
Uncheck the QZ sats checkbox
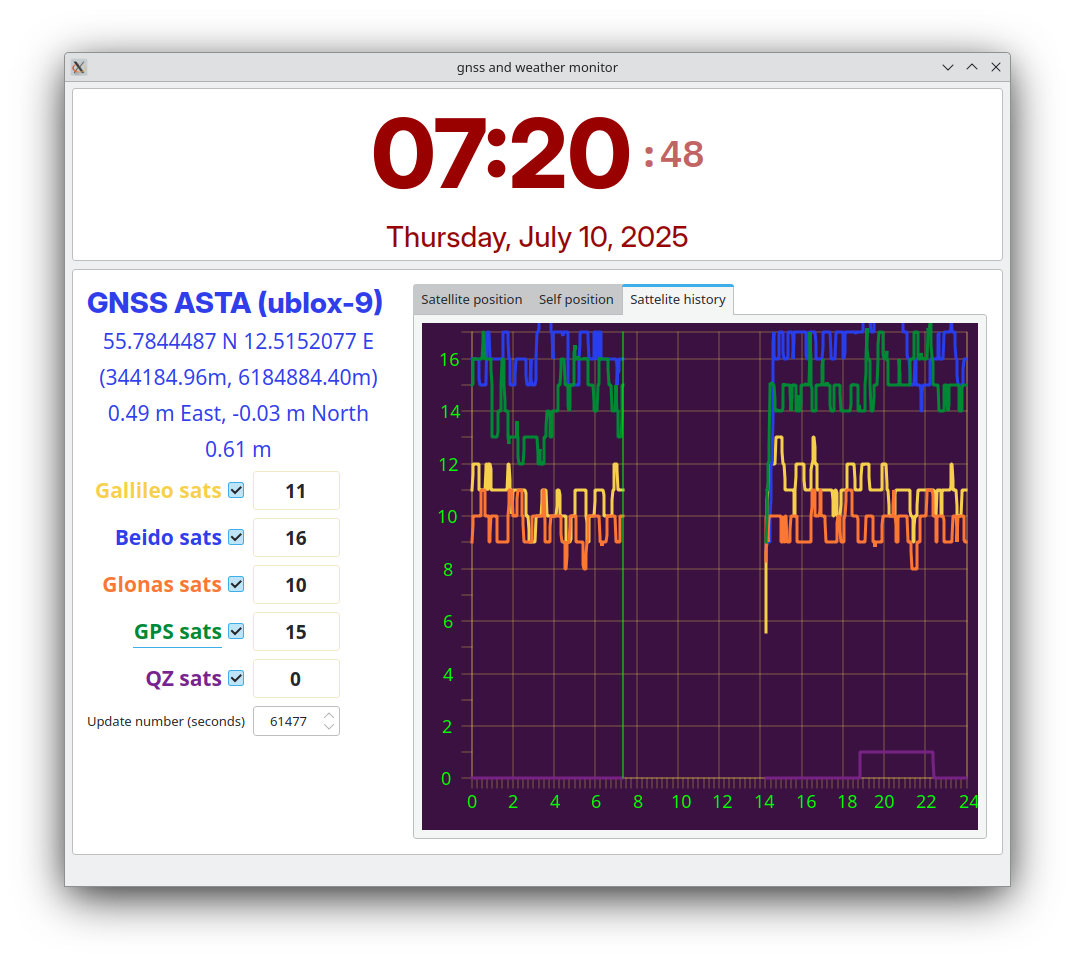coord(236,678)
